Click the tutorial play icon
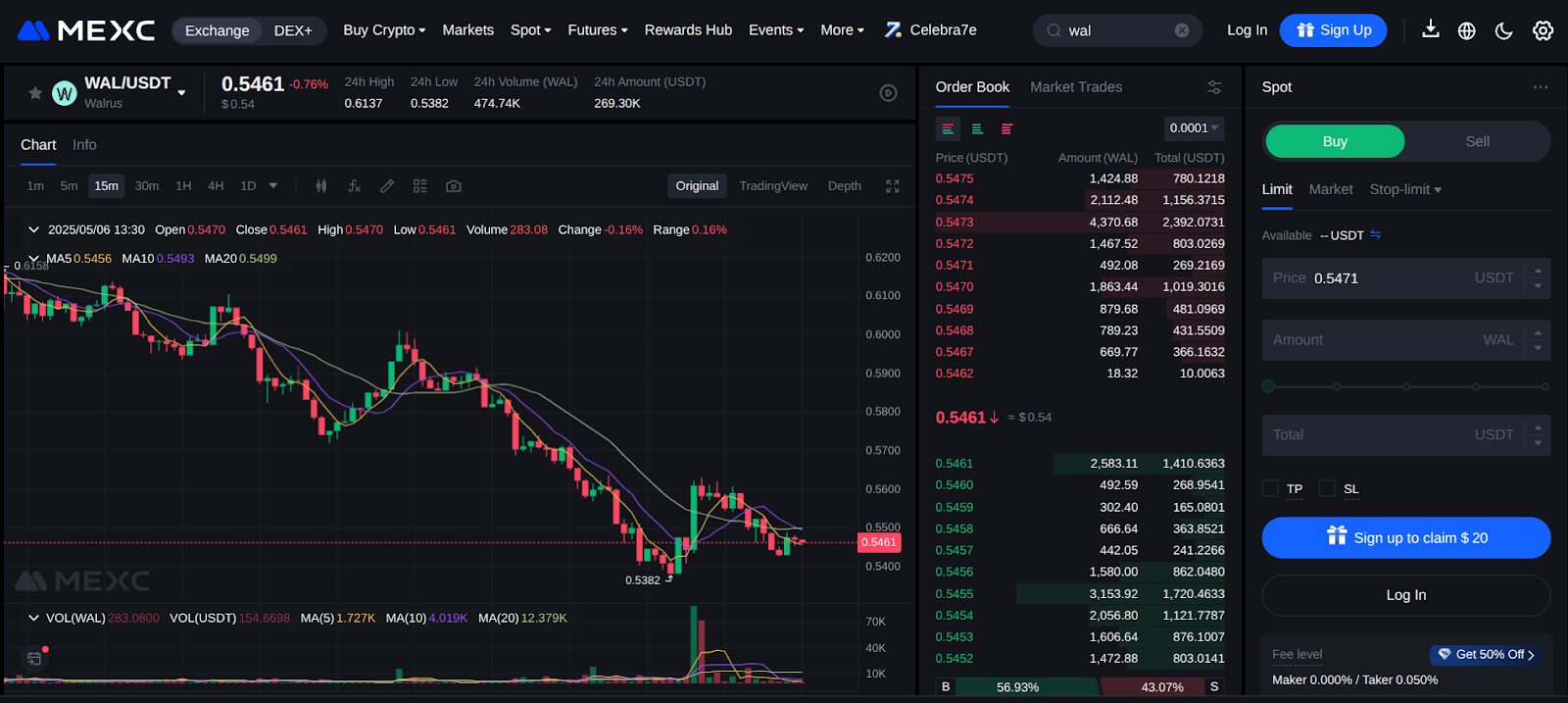Image resolution: width=1568 pixels, height=703 pixels. (x=888, y=93)
